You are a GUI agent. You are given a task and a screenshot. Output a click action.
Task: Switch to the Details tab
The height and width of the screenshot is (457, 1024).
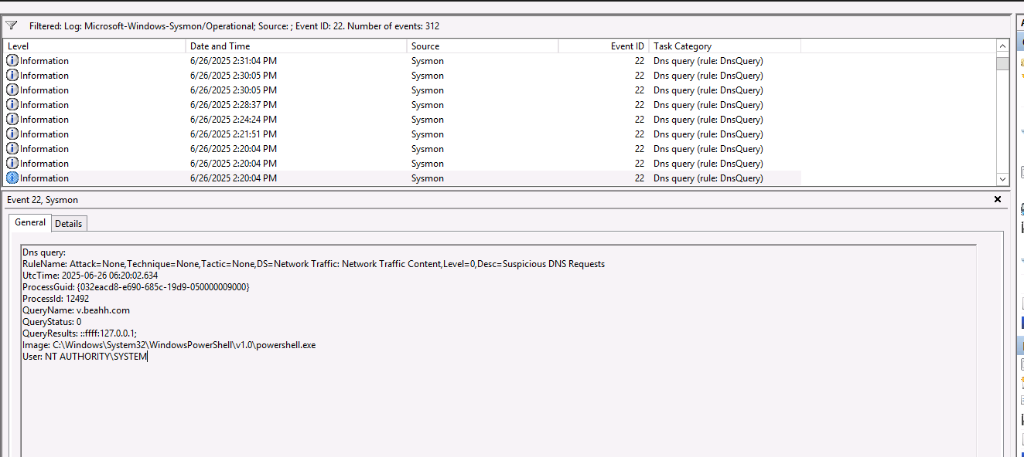pos(69,223)
